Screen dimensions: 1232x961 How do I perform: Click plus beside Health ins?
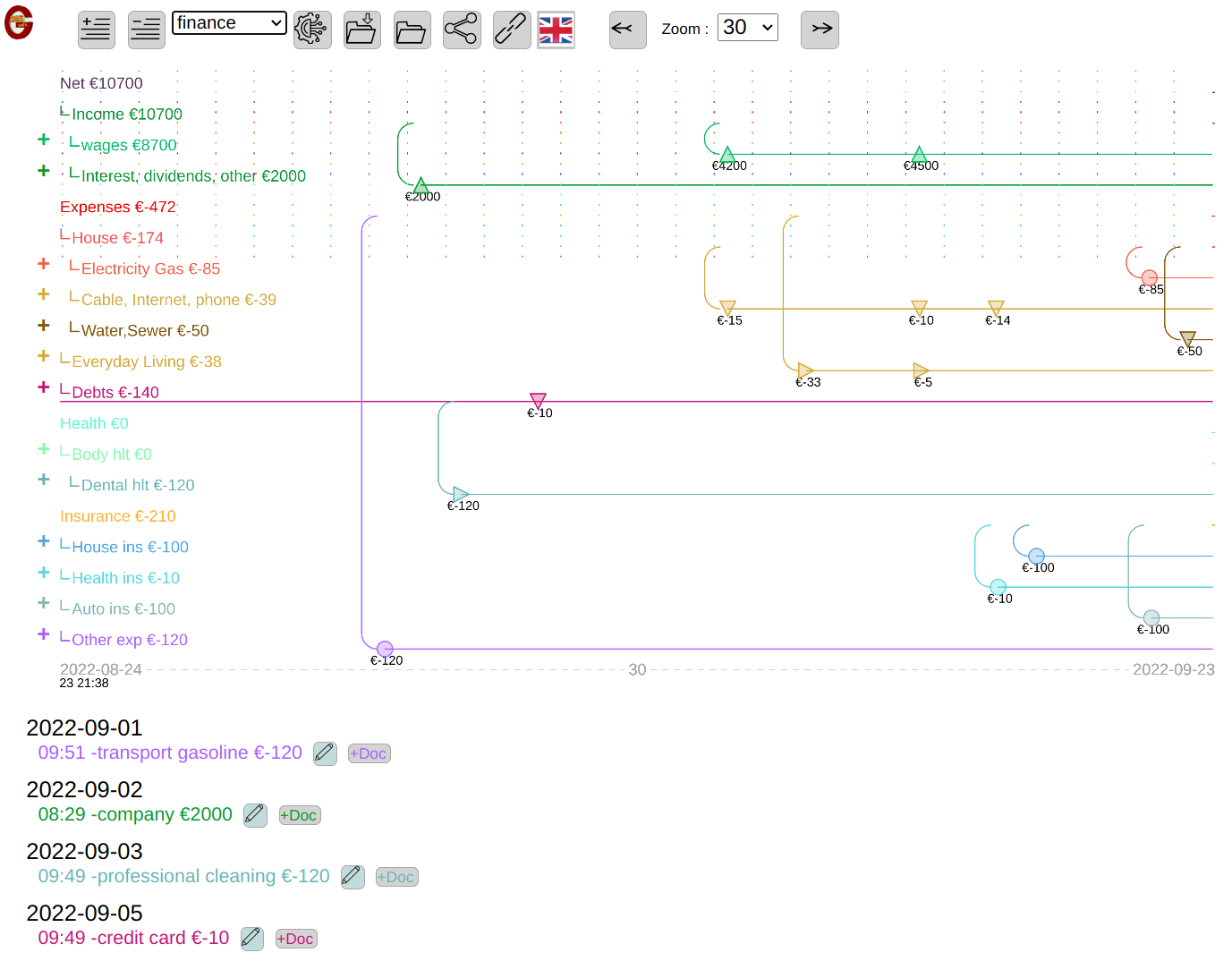[43, 572]
